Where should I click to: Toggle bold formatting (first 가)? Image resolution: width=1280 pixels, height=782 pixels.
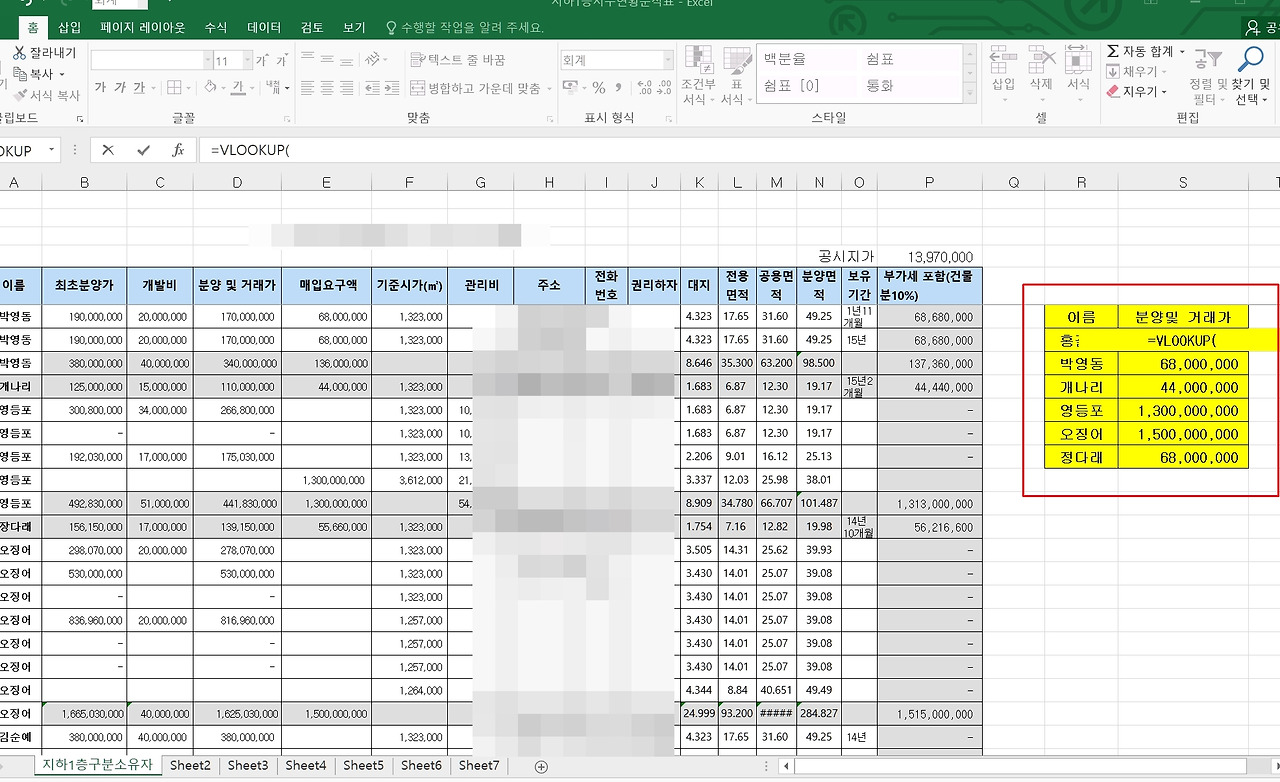(x=100, y=88)
